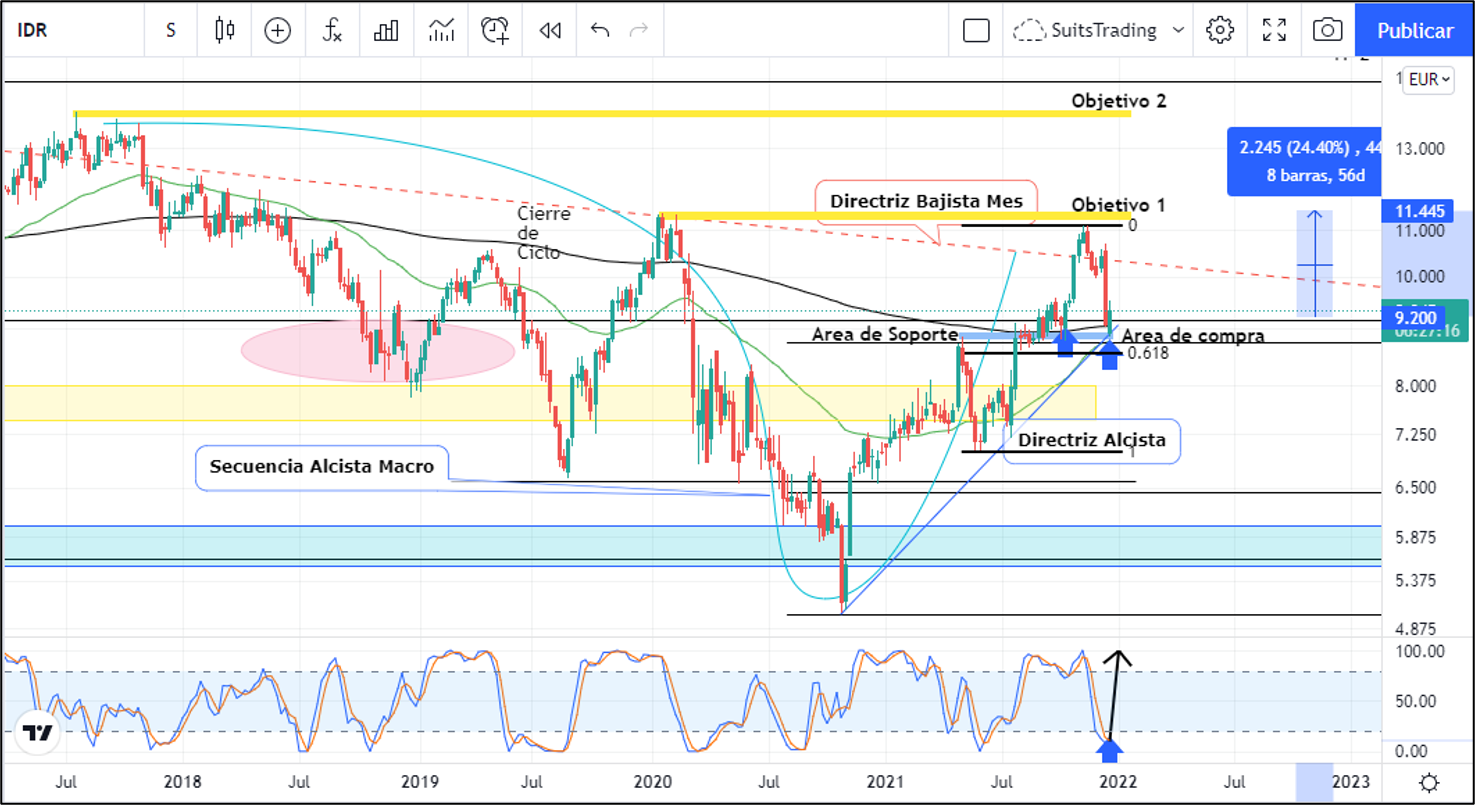Open time axis settings icon at bottom right
Viewport: 1476px width, 806px height.
(1429, 782)
